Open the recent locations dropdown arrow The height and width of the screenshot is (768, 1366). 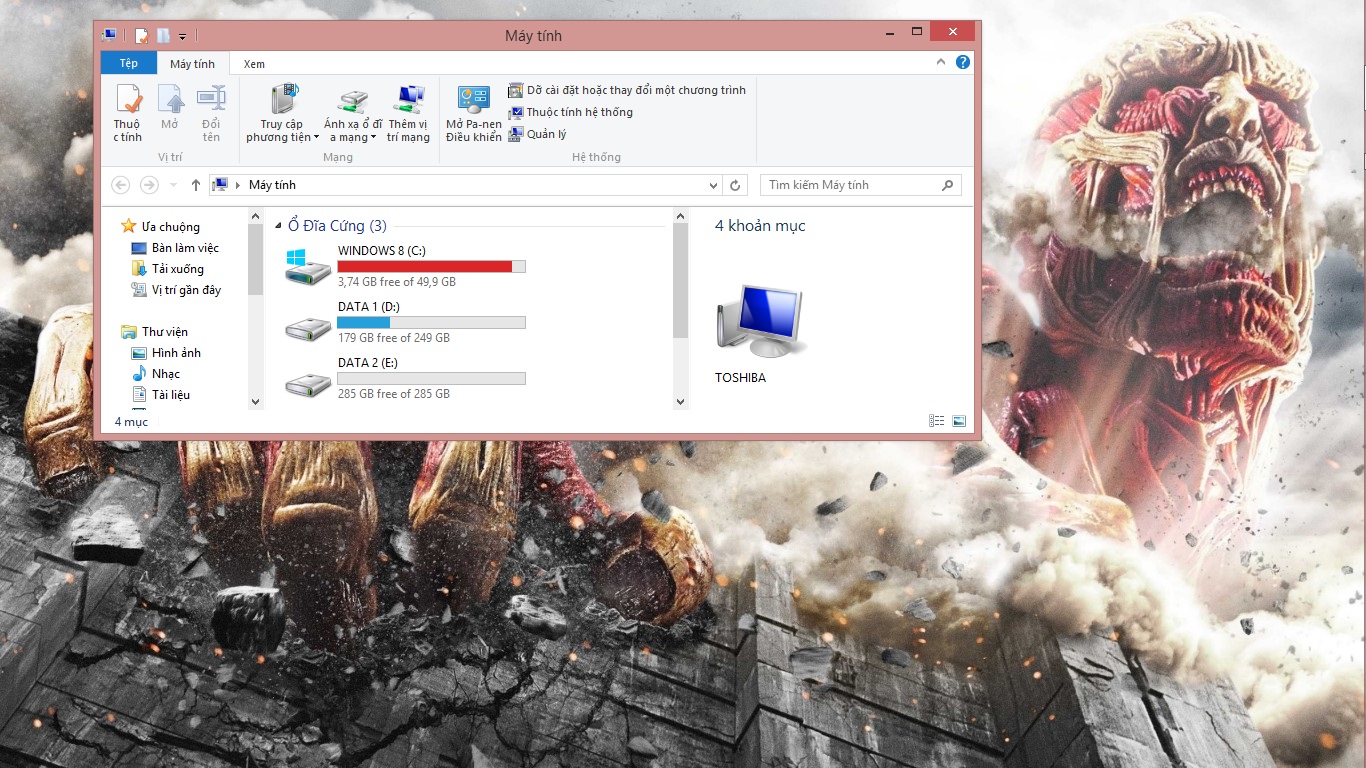173,185
